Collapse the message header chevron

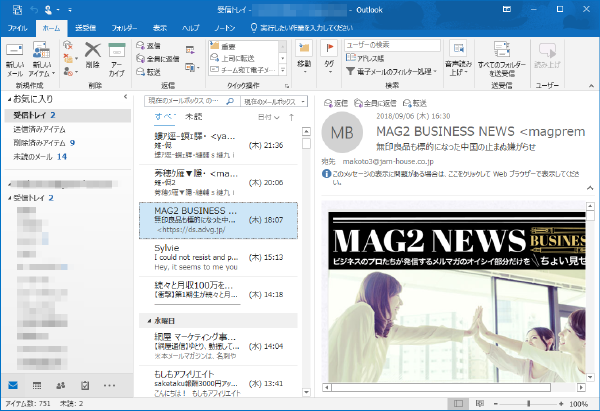tap(590, 188)
